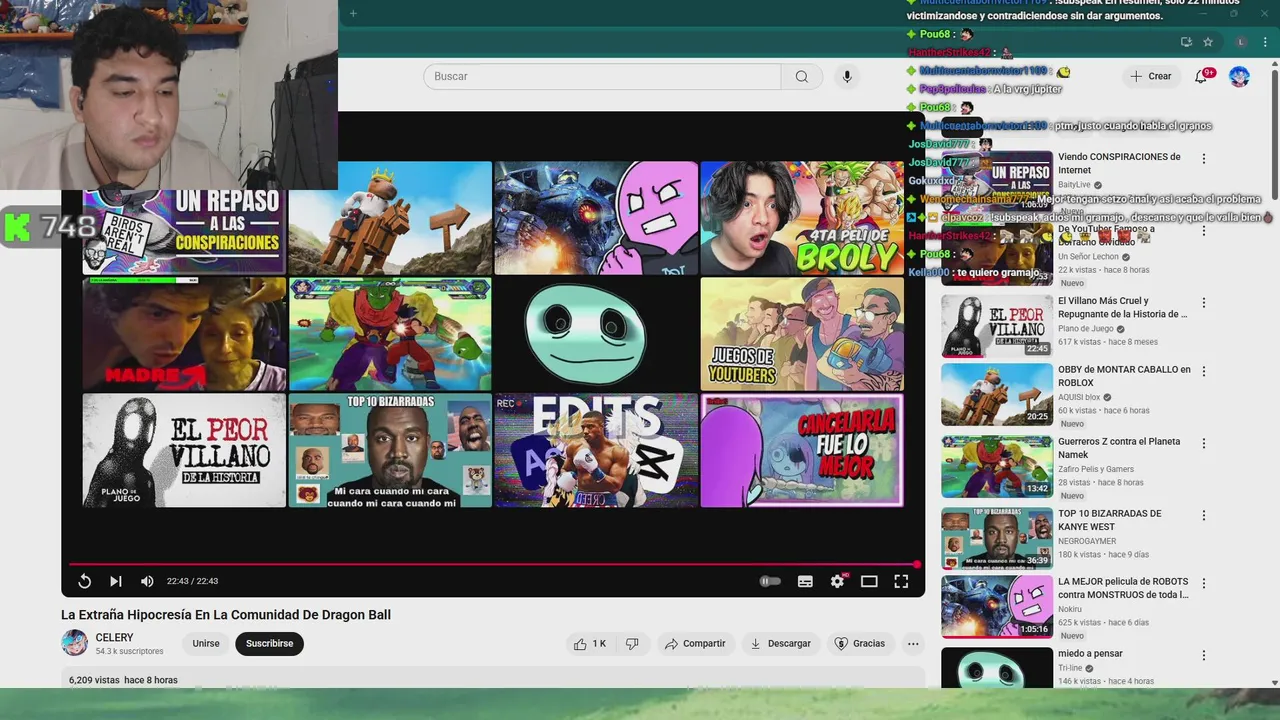Open CELERY channel avatar

74,643
